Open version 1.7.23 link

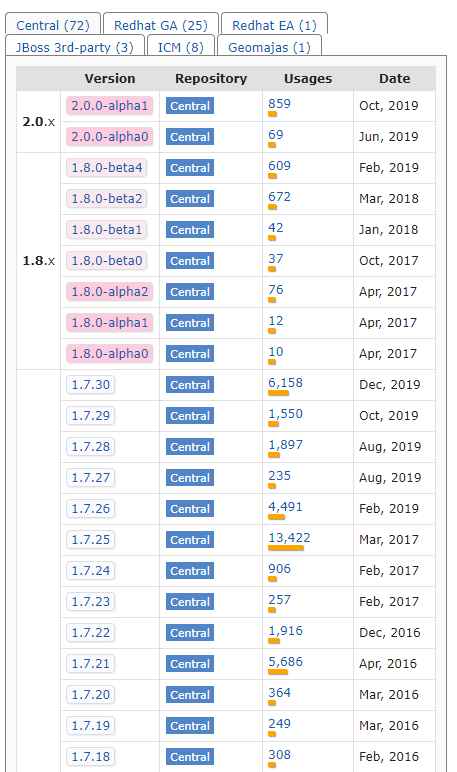[91, 602]
